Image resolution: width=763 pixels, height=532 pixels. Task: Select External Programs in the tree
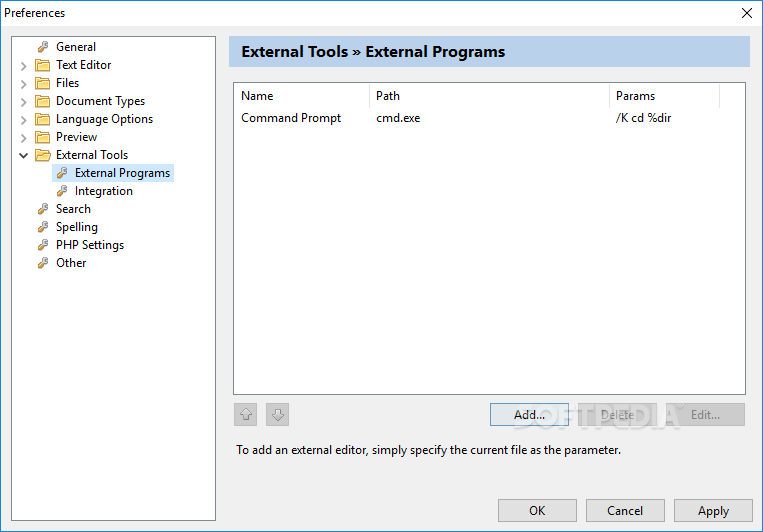tap(122, 173)
